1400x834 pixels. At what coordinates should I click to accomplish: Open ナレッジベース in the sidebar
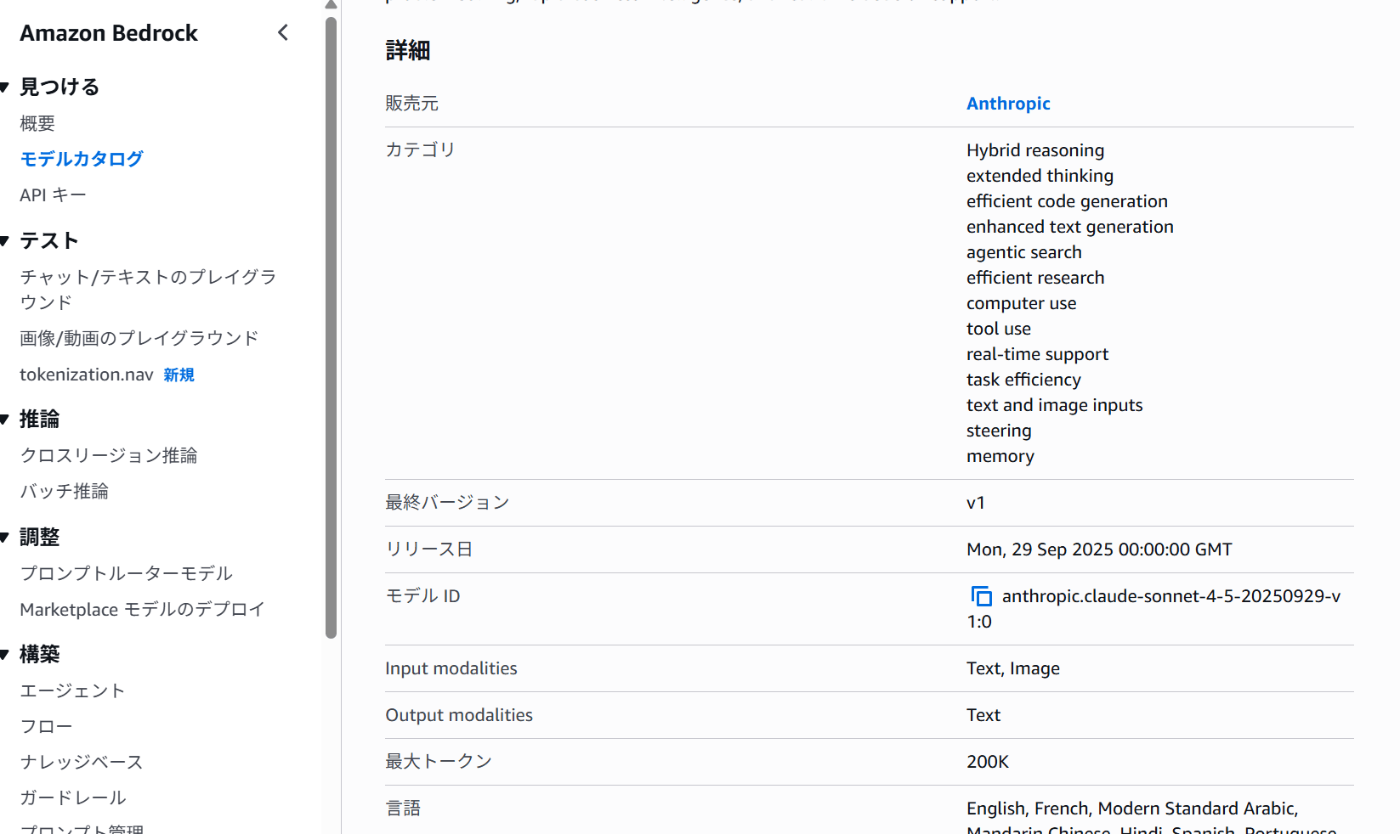82,763
